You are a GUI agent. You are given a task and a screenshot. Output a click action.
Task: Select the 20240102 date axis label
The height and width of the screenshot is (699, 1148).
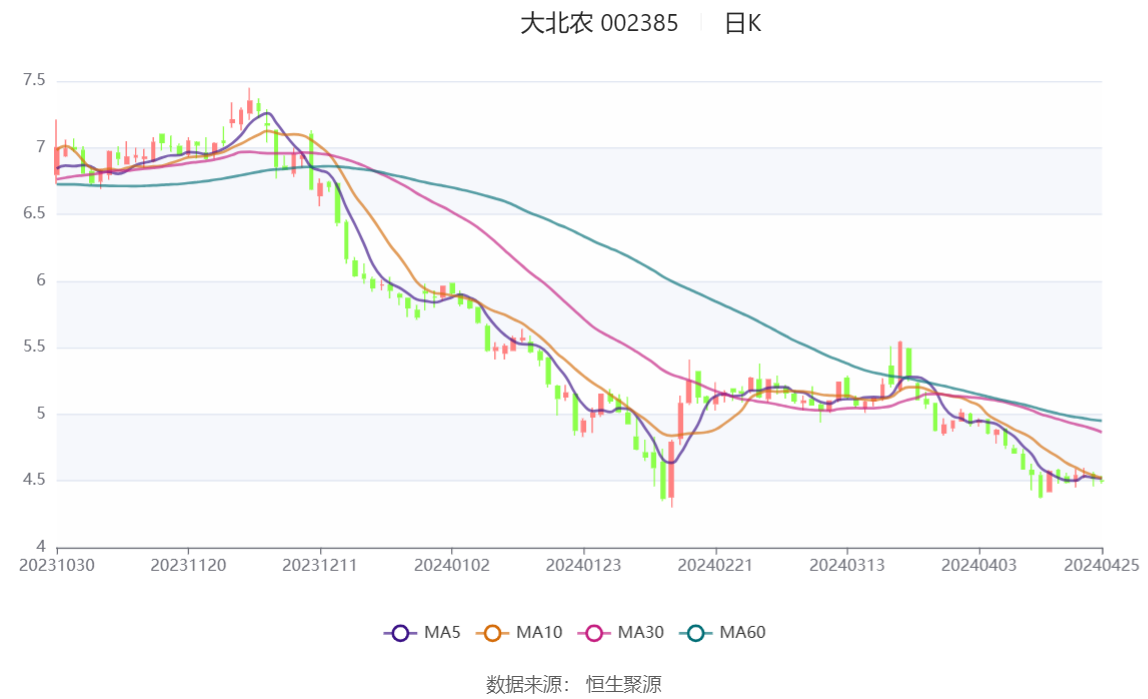[452, 566]
